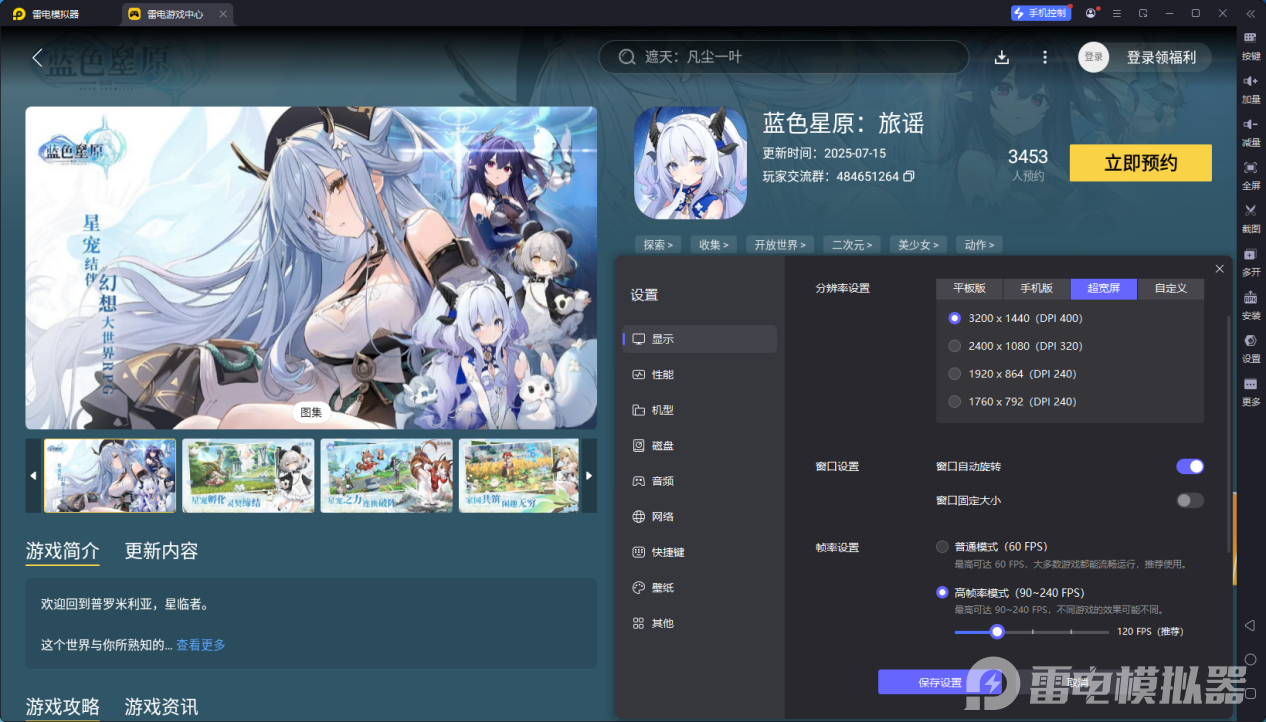
Task: Click the 蓝色星原 game app icon
Action: (691, 162)
